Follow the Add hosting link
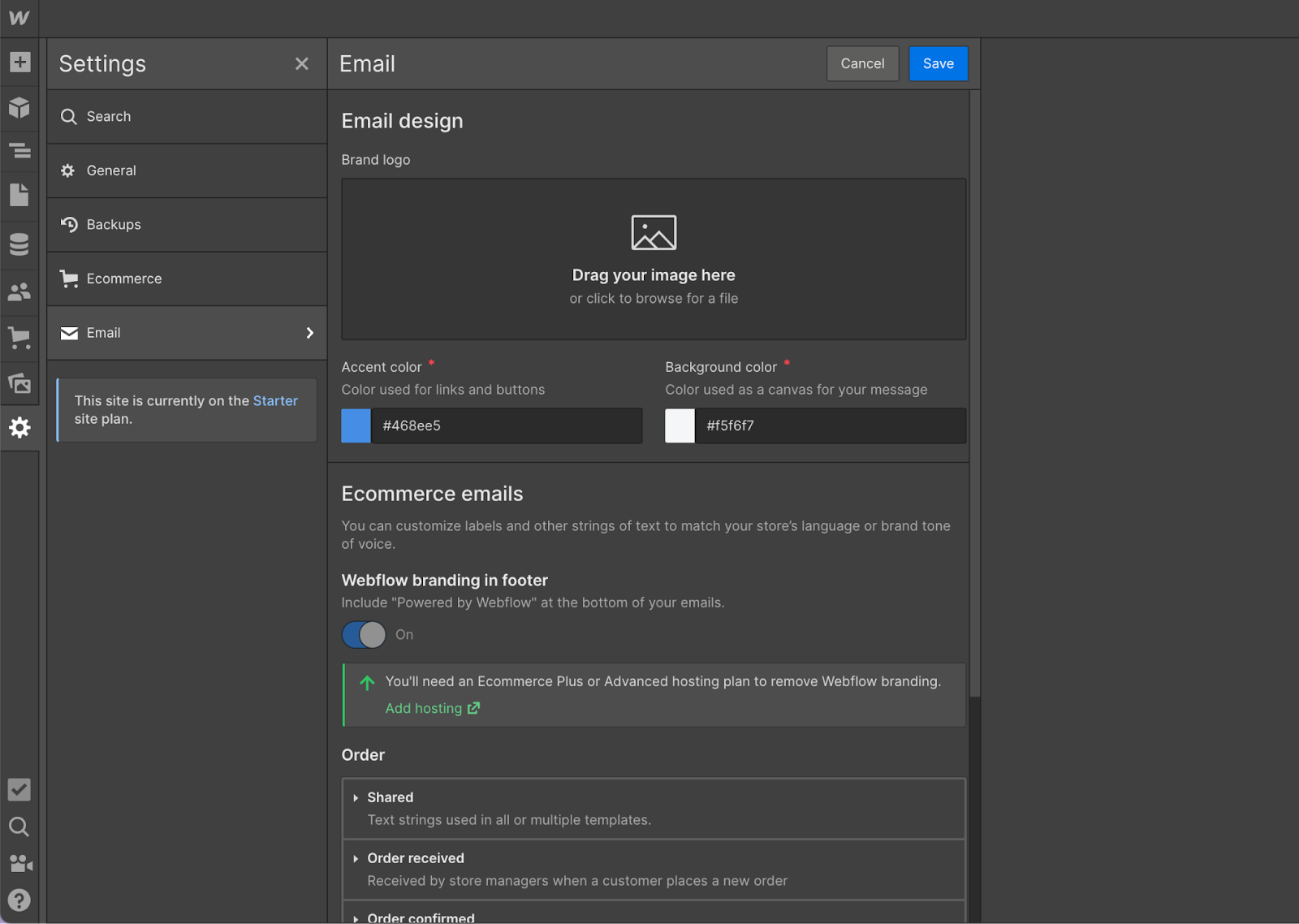 425,708
